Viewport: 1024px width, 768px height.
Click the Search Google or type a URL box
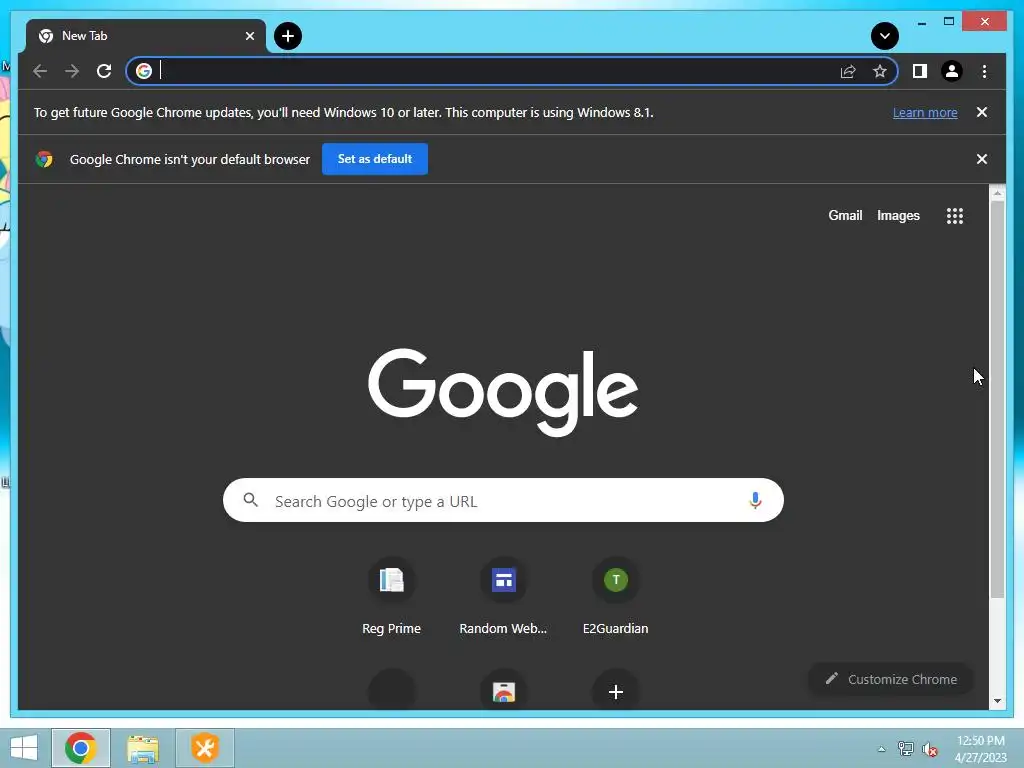pyautogui.click(x=503, y=500)
